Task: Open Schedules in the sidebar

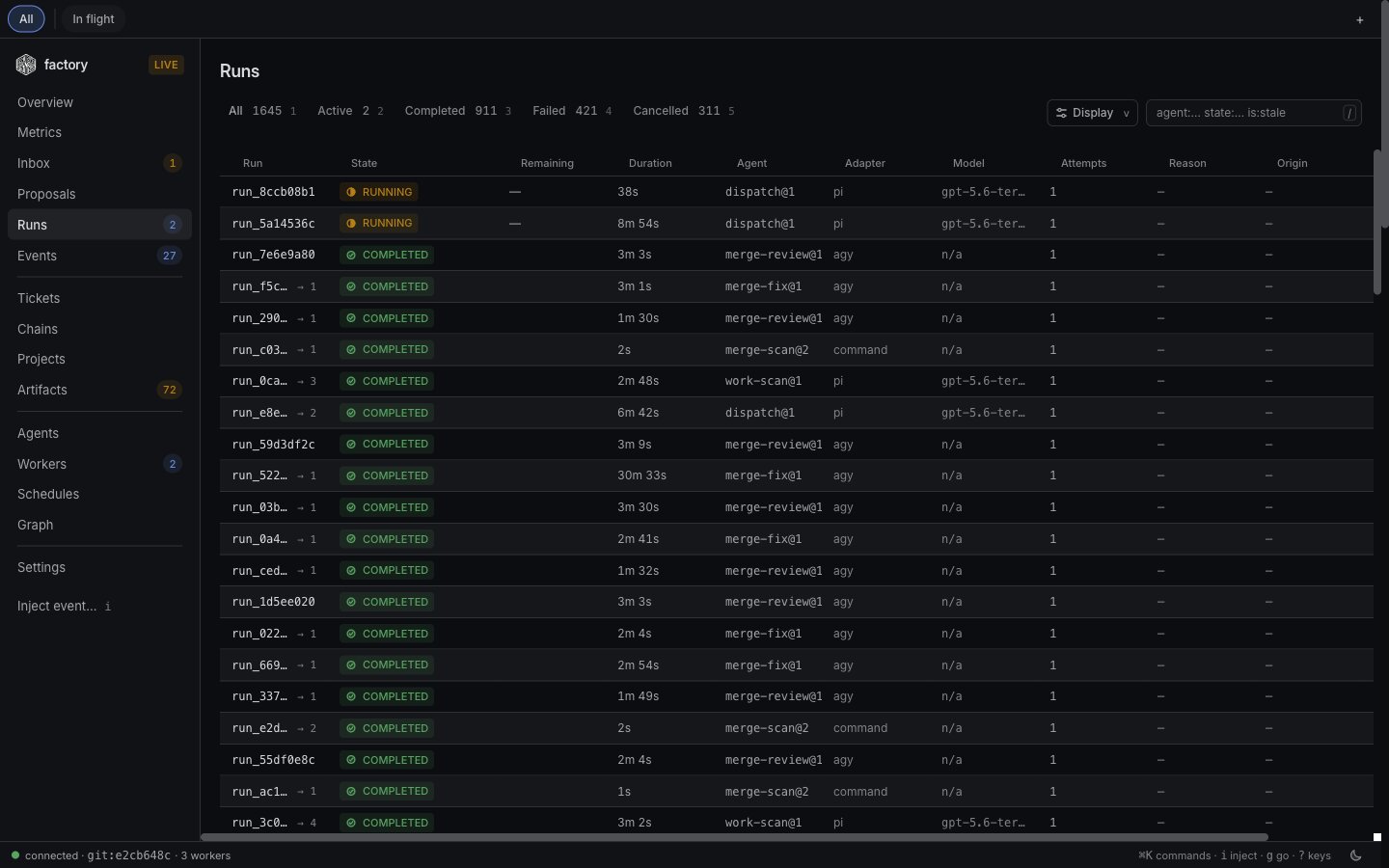Action: [99, 494]
